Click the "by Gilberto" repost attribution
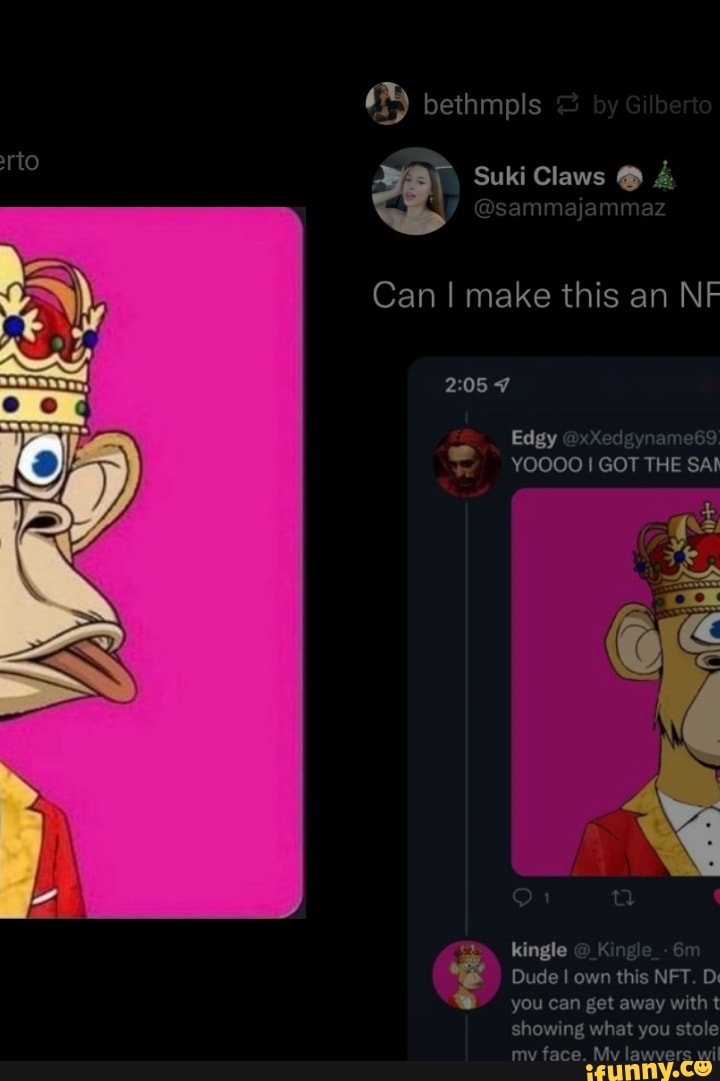The height and width of the screenshot is (1081, 720). 652,105
